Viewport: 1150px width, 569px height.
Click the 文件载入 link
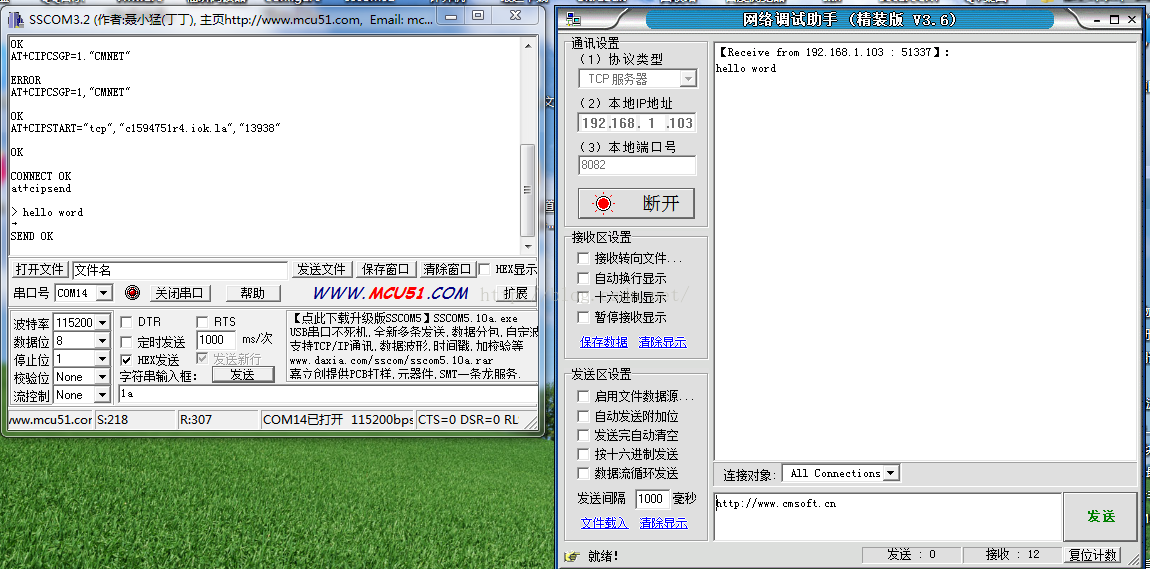604,524
